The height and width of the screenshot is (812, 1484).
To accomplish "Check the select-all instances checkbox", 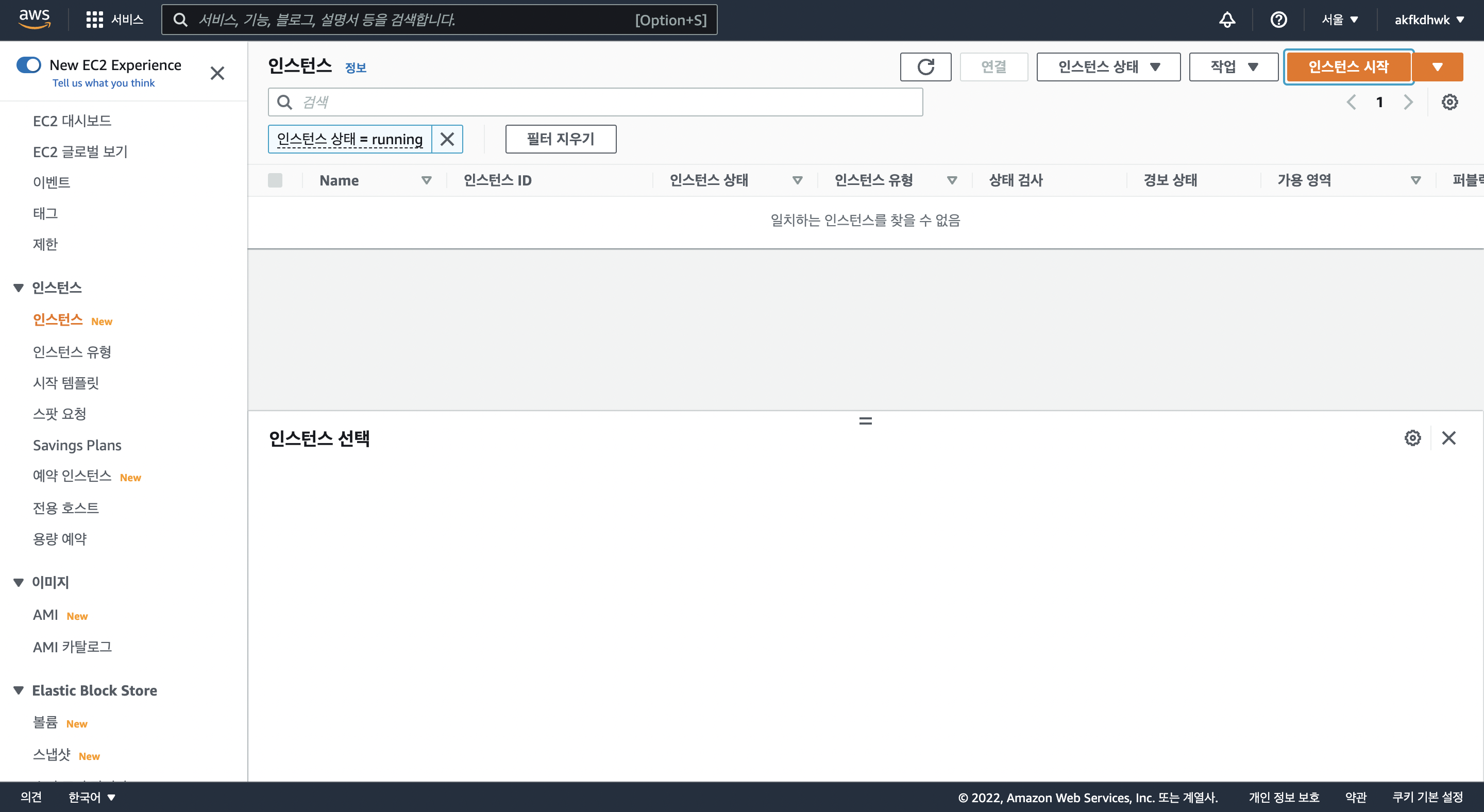I will [275, 180].
